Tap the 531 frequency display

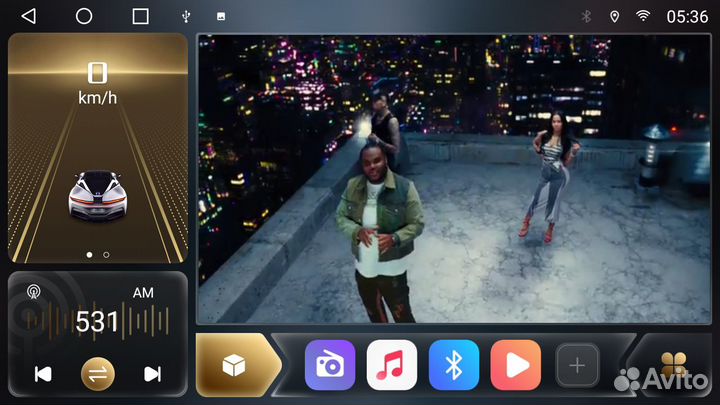tap(97, 322)
